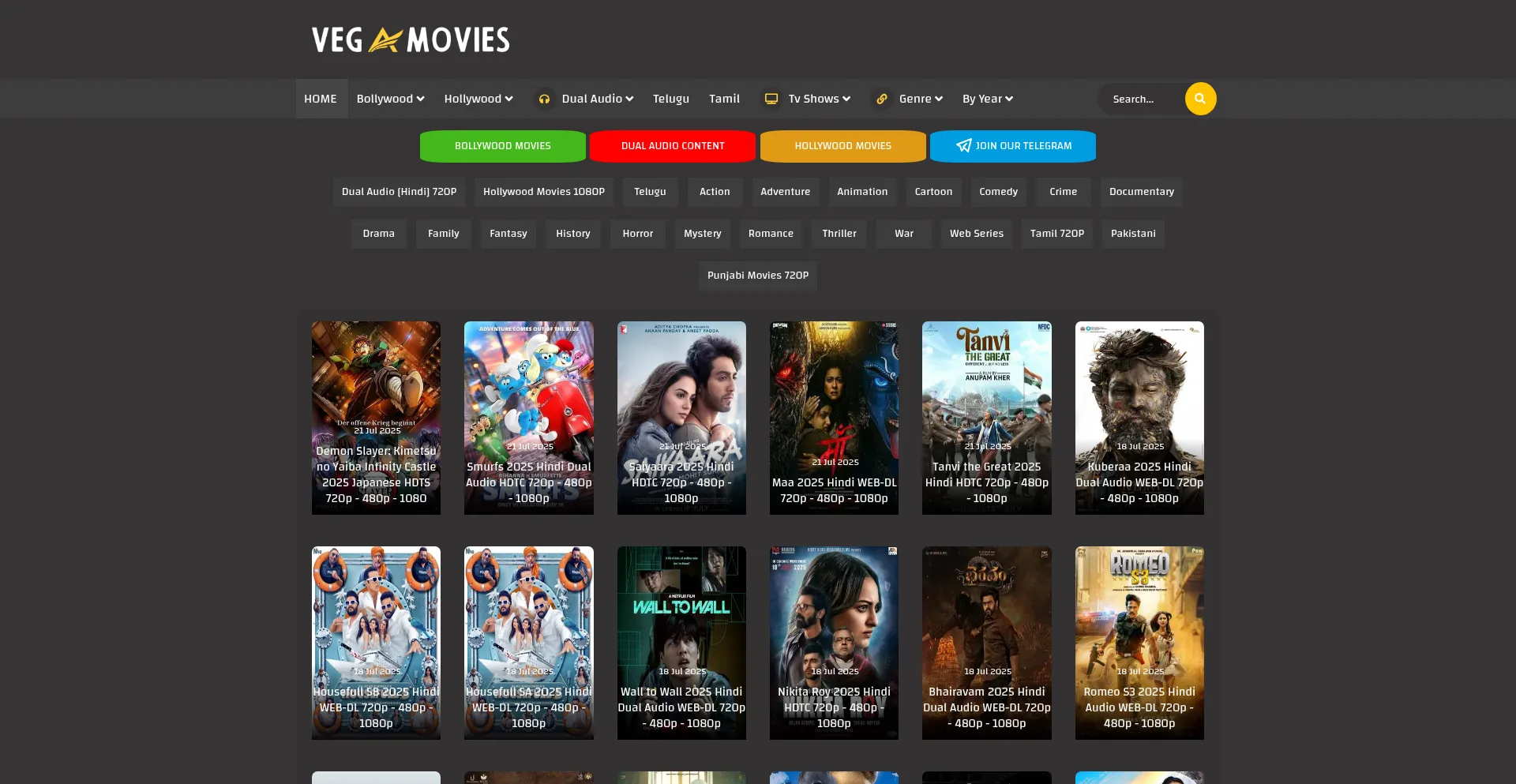The height and width of the screenshot is (784, 1516).
Task: Open the Romance category tag
Action: (x=771, y=234)
